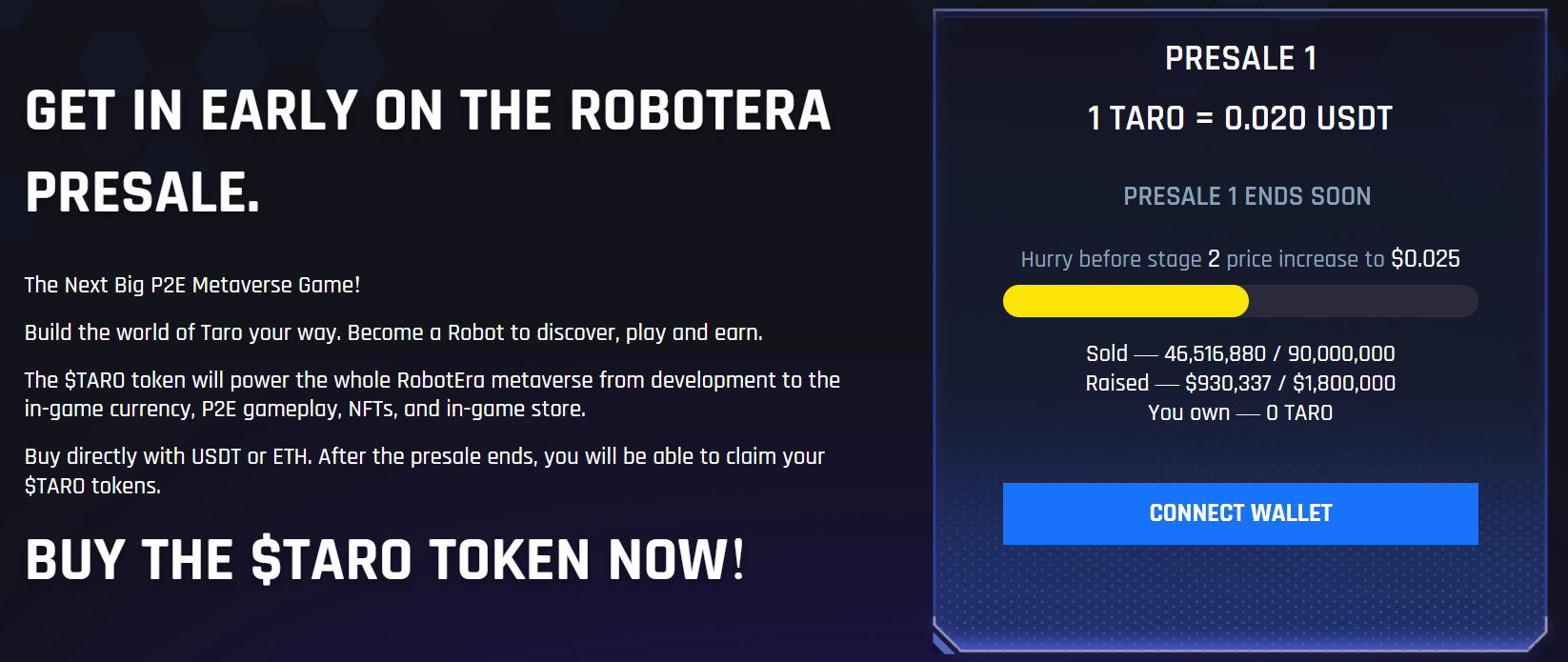Click the $0.025 next stage price
1568x662 pixels.
[x=1425, y=259]
